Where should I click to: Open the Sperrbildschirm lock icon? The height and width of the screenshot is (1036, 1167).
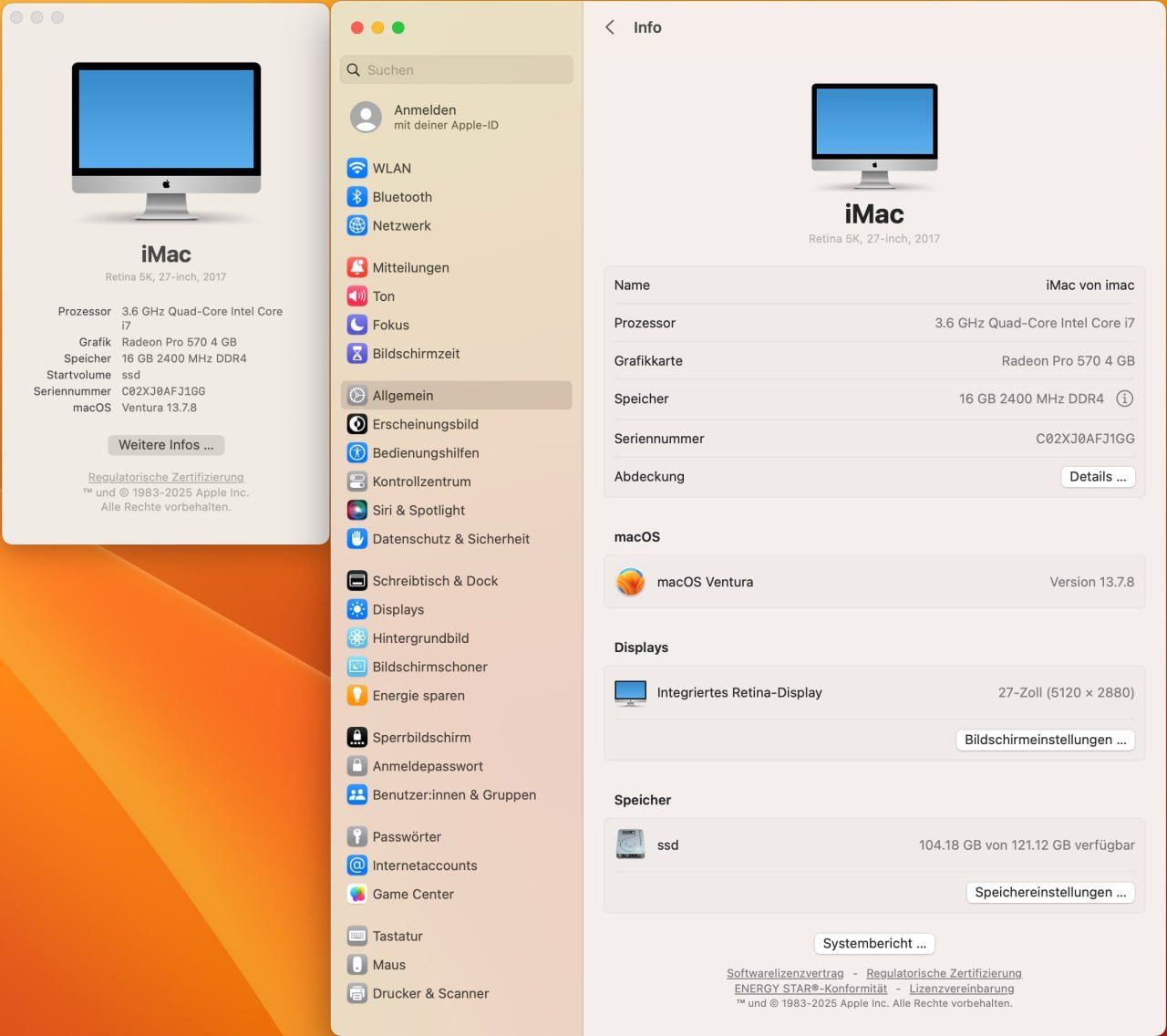(356, 738)
